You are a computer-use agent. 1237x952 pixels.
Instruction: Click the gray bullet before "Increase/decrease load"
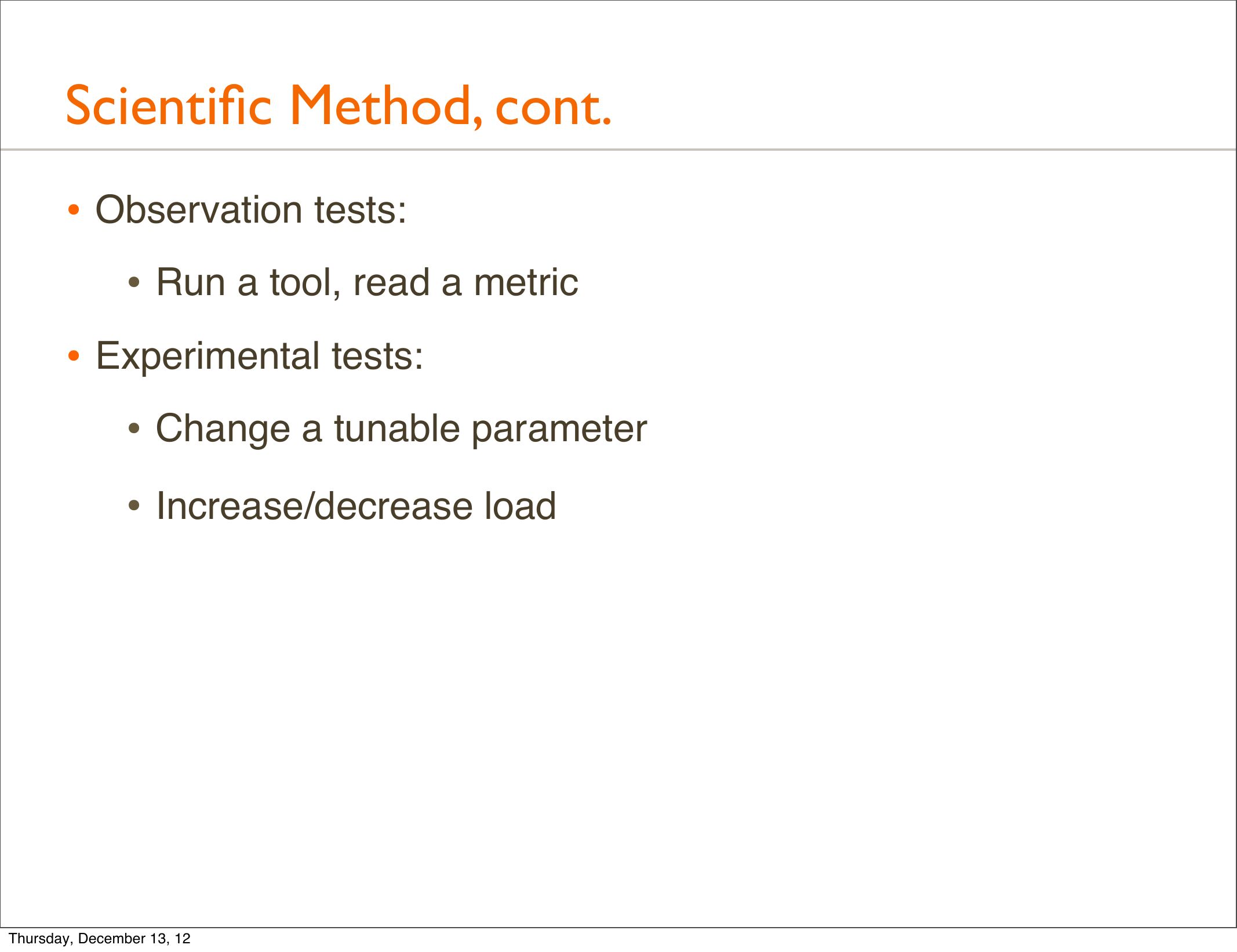pyautogui.click(x=134, y=506)
